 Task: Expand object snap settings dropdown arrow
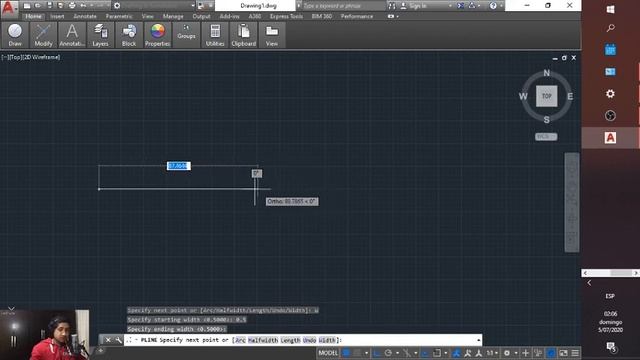tap(446, 353)
